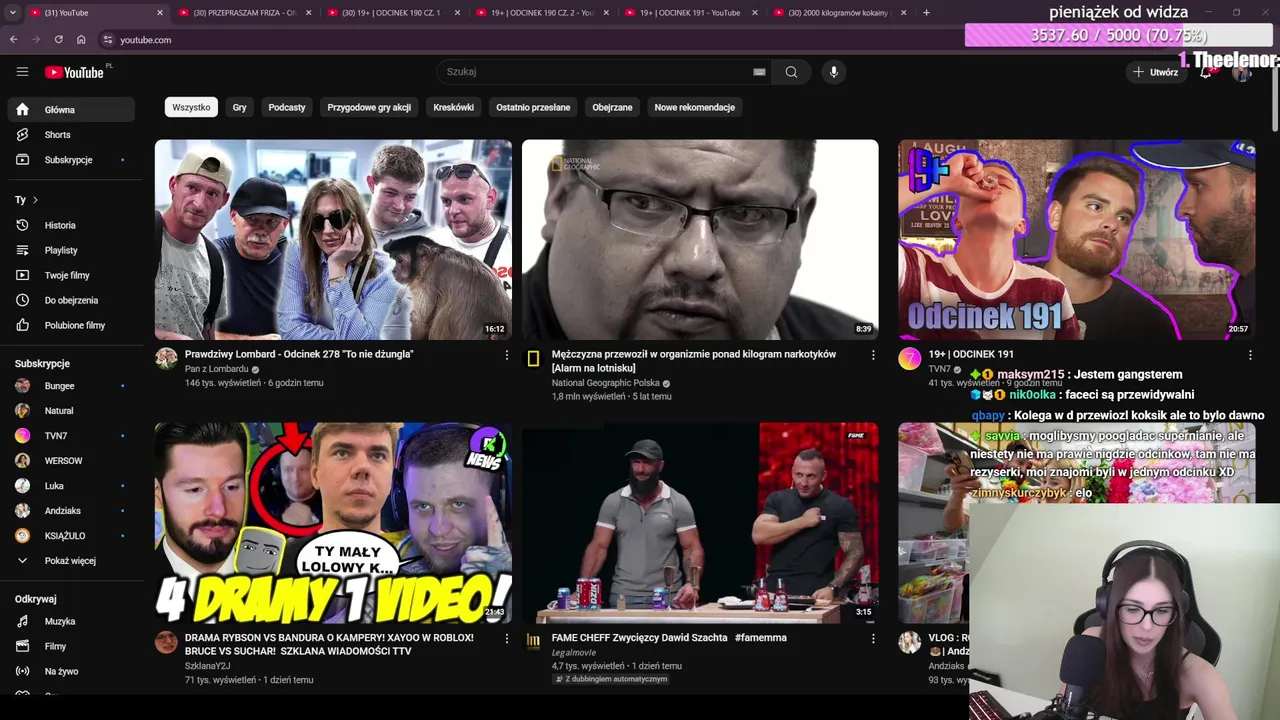This screenshot has width=1280, height=720.
Task: Open Filmy under Odkrywaj
Action: click(71, 646)
